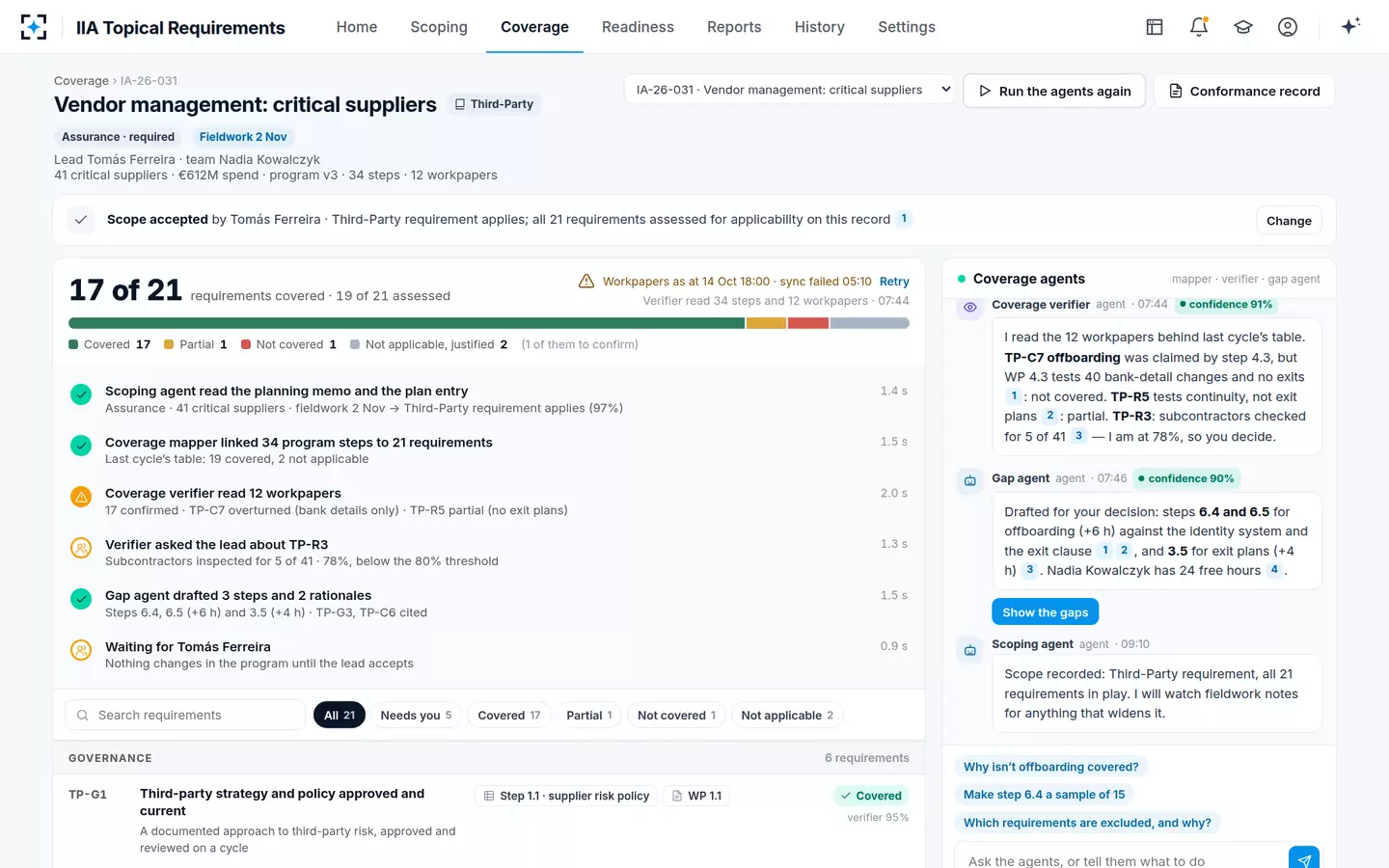Click the Search requirements field
The image size is (1389, 868).
(x=185, y=715)
